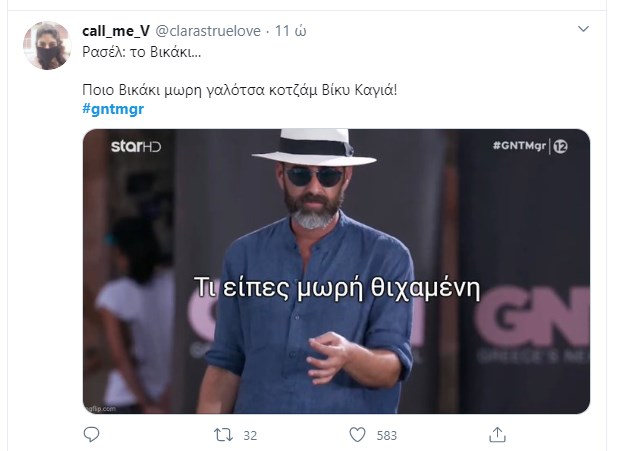Click the #GNTMgr overlay tag in the GIF
The width and height of the screenshot is (627, 451).
pyautogui.click(x=519, y=146)
